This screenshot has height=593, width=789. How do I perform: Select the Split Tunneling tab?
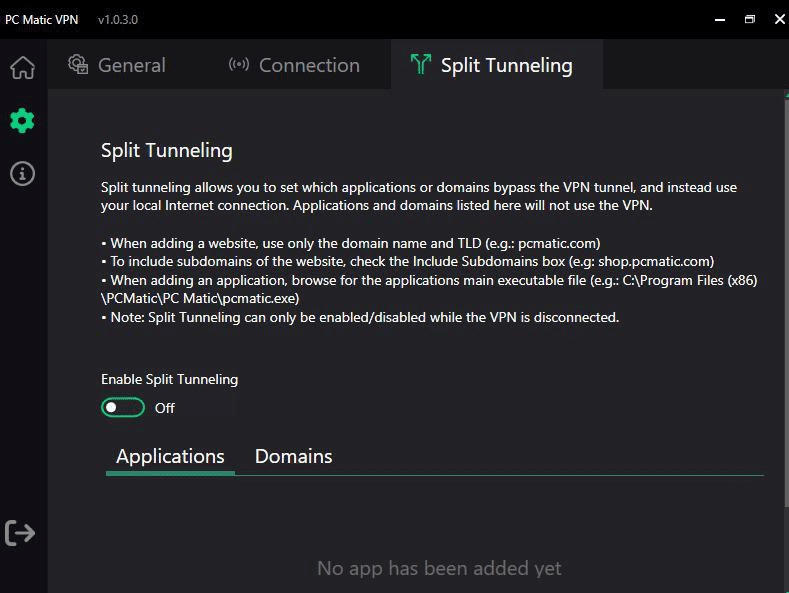(x=497, y=65)
